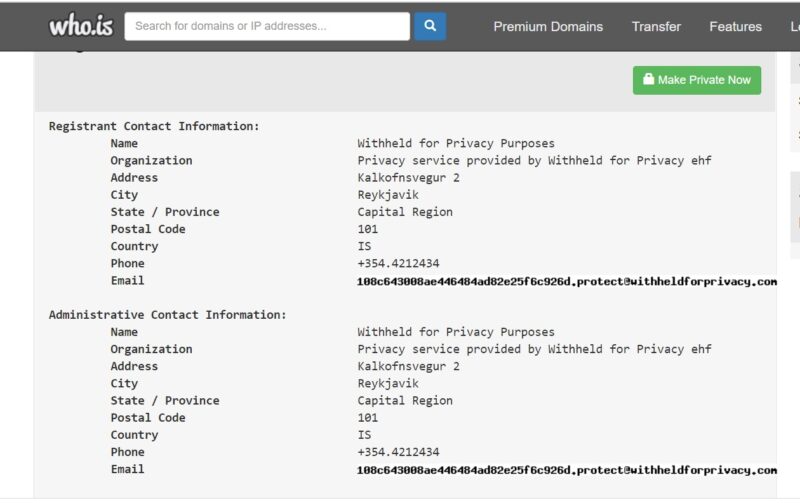The width and height of the screenshot is (800, 503).
Task: Click the registrant city Reykjavik
Action: (388, 195)
